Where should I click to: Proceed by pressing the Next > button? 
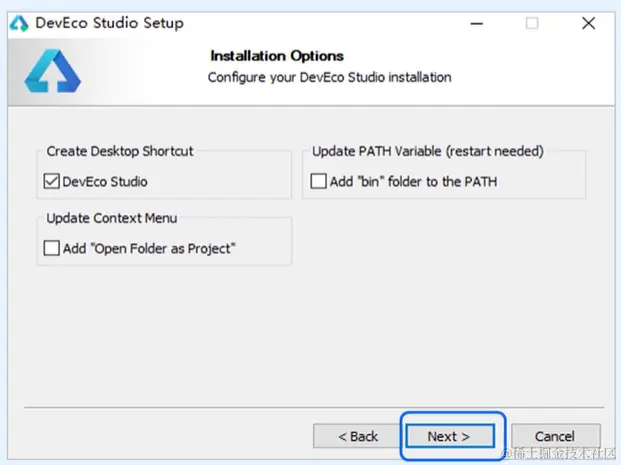click(x=448, y=436)
